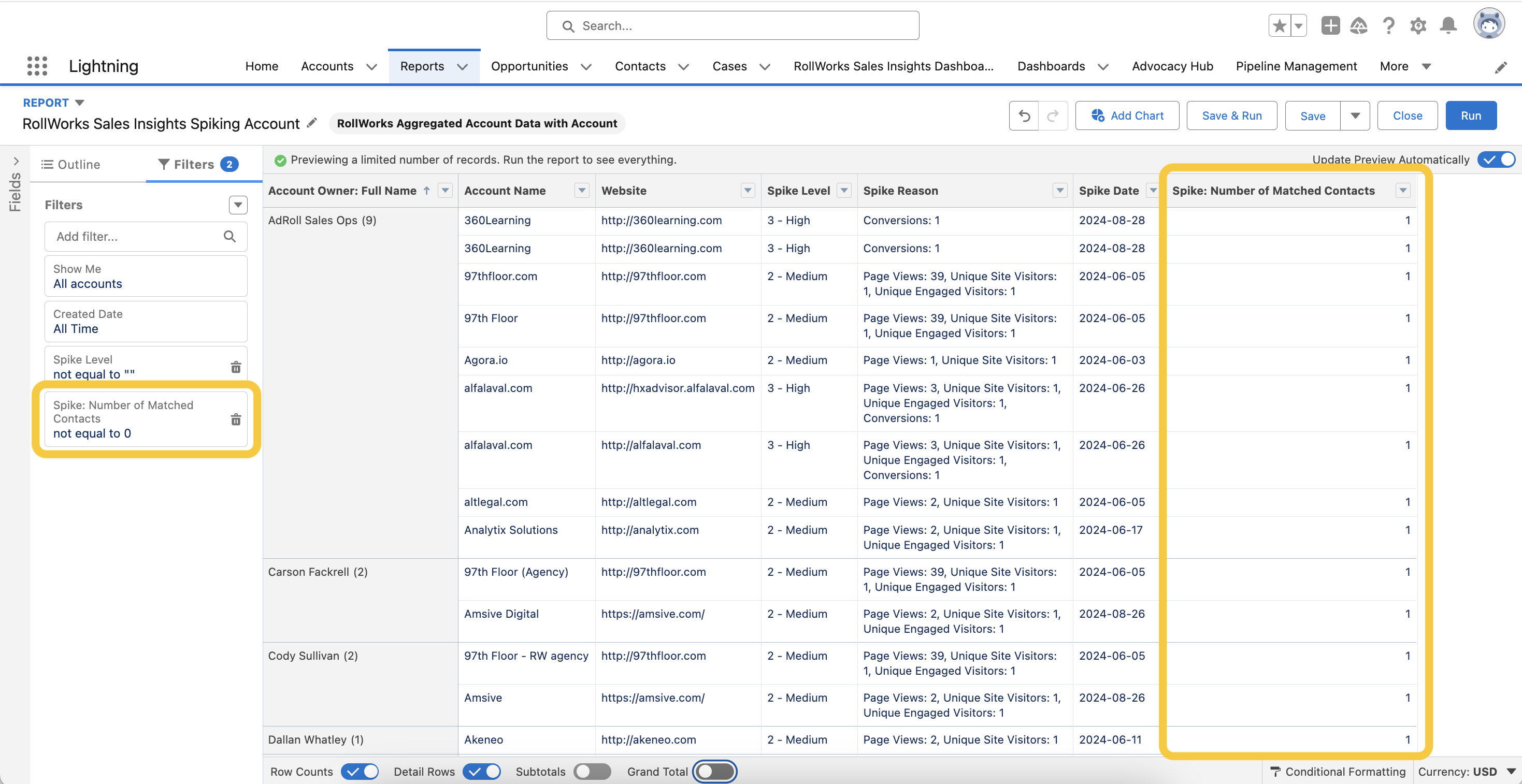Turn on the Grand Total toggle
The image size is (1522, 784).
coord(714,771)
